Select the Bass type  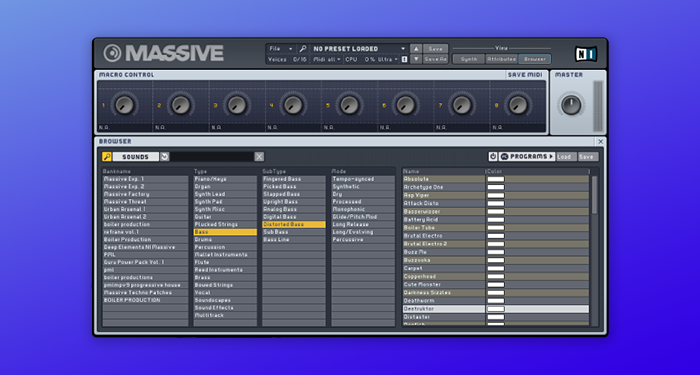[x=225, y=232]
